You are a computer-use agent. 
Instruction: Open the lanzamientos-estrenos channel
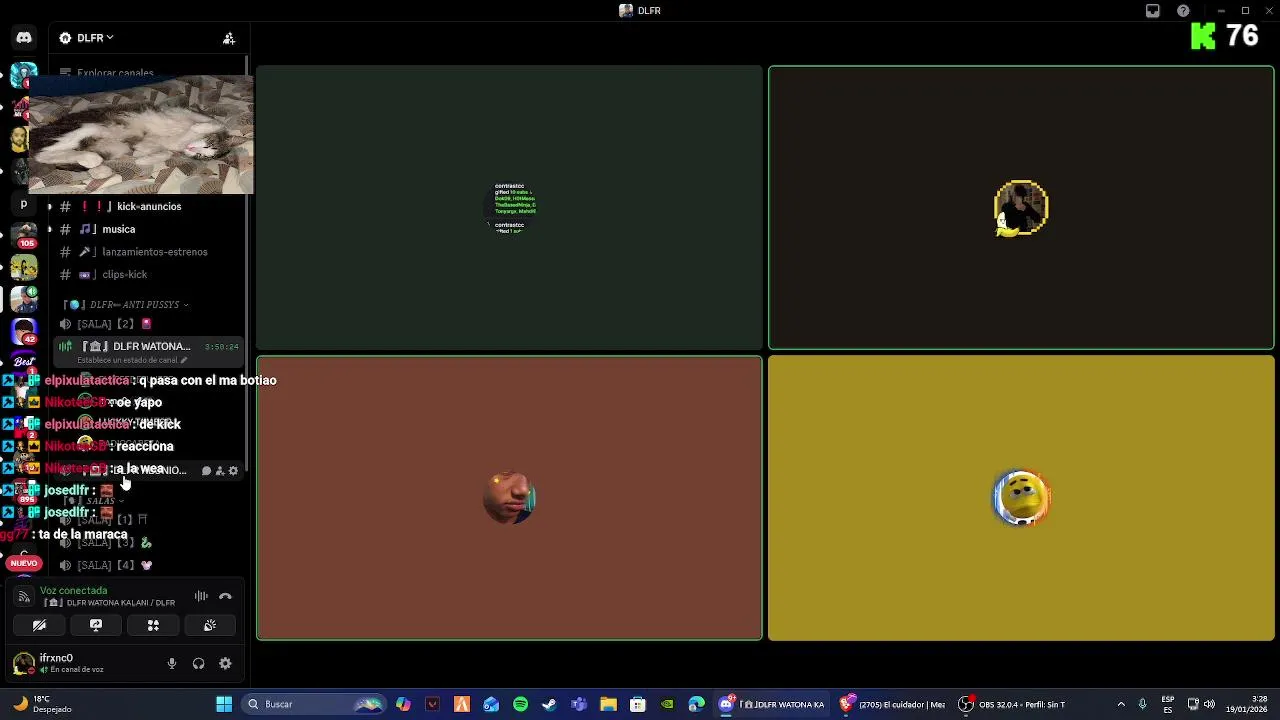pos(147,252)
